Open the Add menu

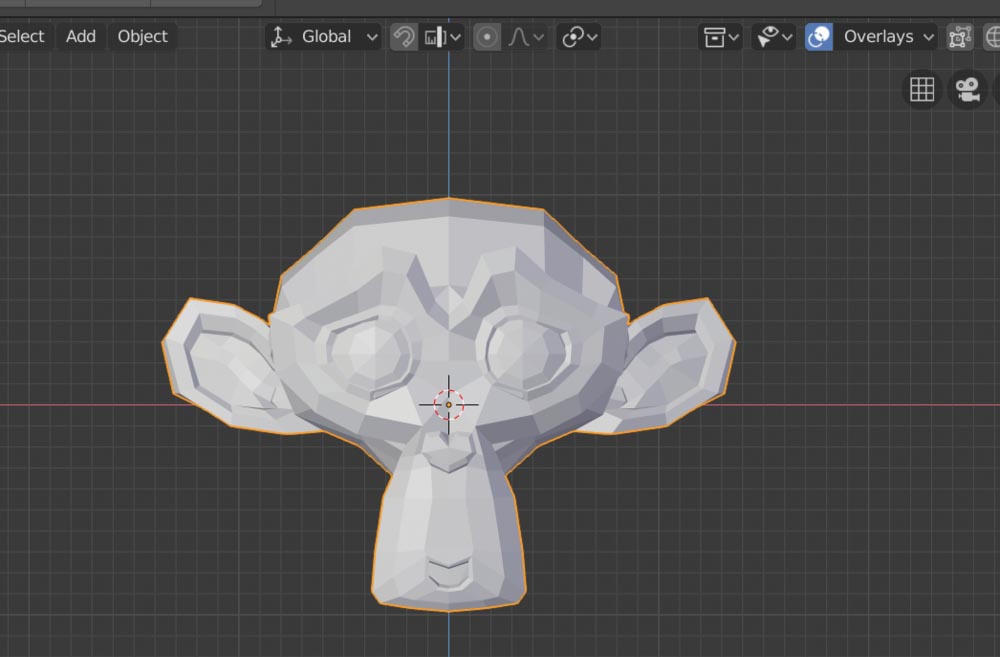coord(80,36)
